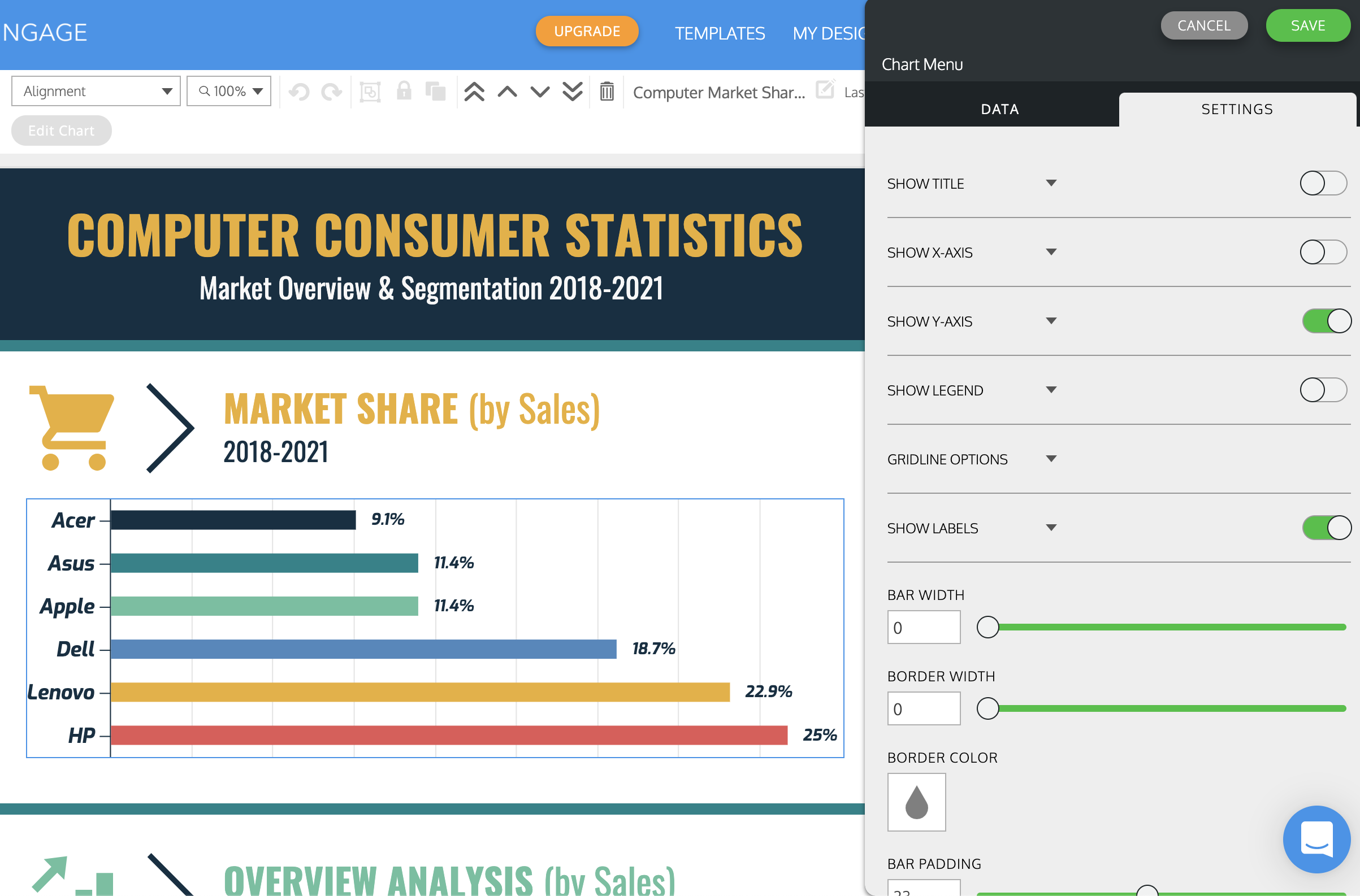Click the lock element icon
The width and height of the screenshot is (1360, 896).
pos(404,91)
